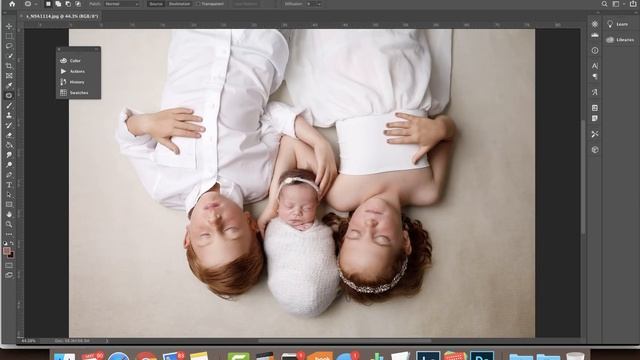Choose Intersect with Selection mode
Viewport: 640px width, 360px height.
tap(78, 4)
